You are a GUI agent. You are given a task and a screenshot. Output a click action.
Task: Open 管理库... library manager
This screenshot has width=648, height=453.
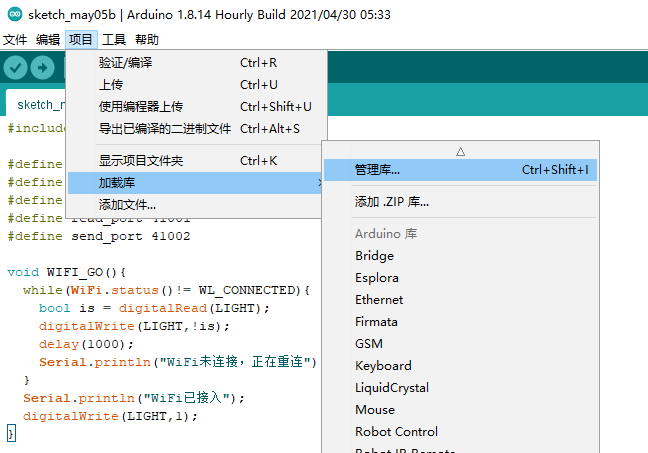[x=460, y=170]
